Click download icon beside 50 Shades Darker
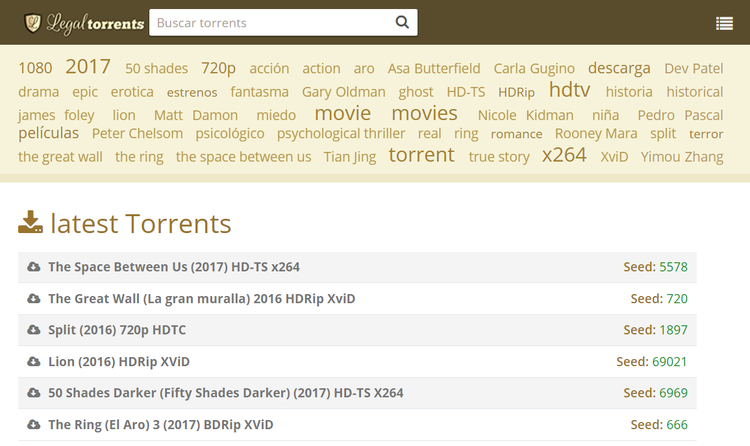Viewport: 750px width, 446px height. tap(34, 393)
